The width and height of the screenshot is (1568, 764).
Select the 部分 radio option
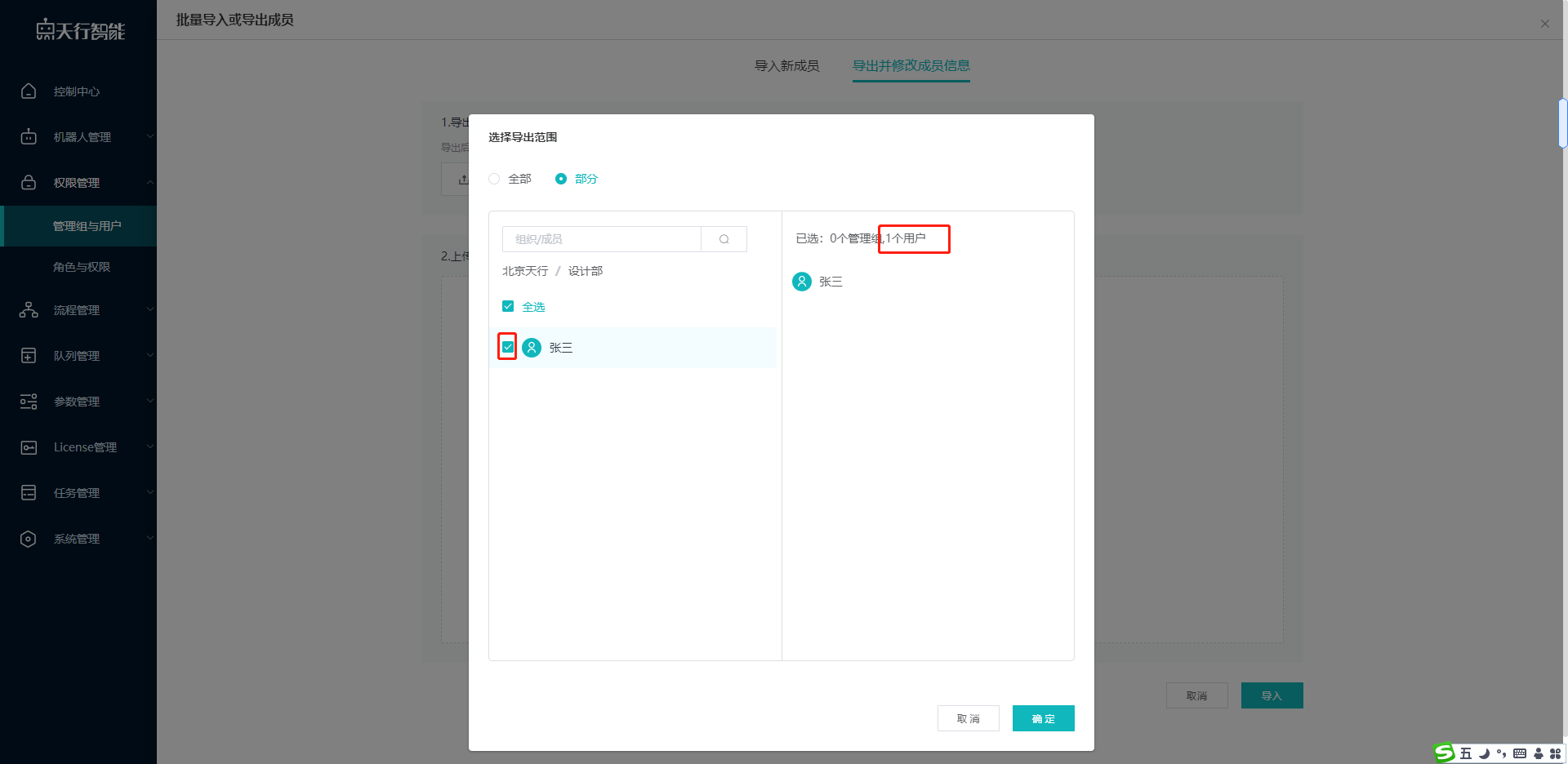[x=561, y=179]
